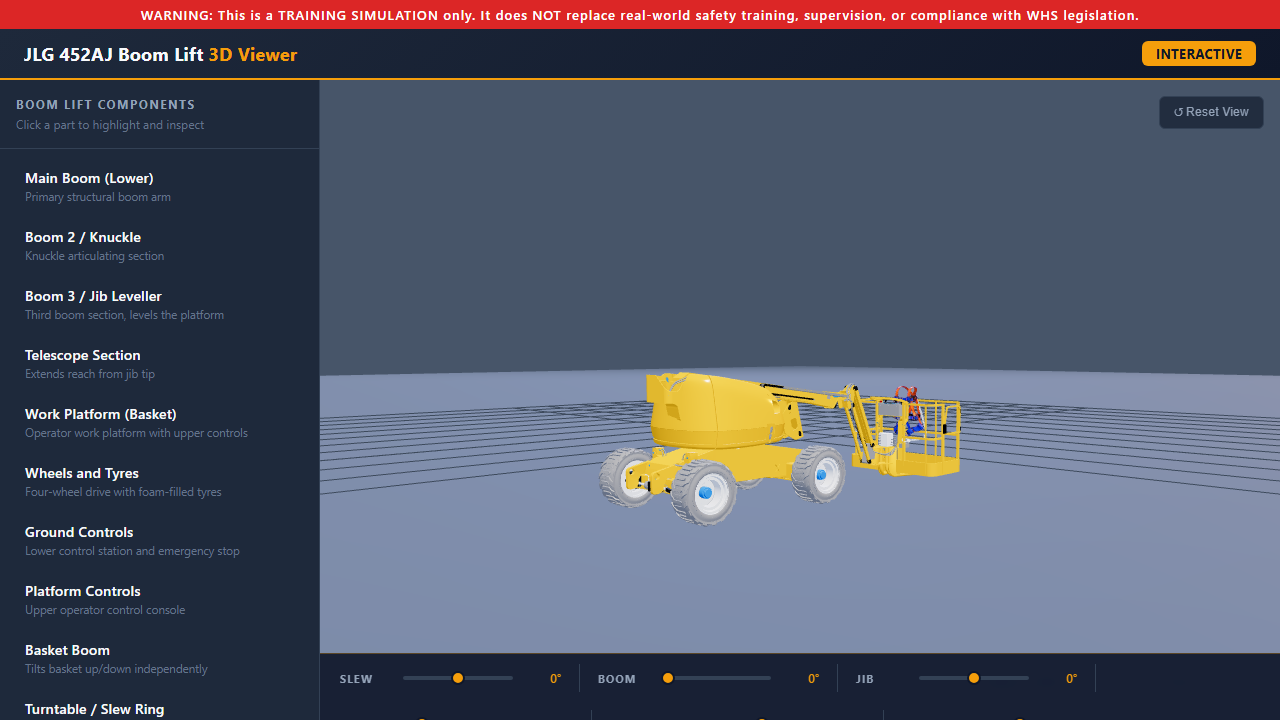
Task: Highlight Boom 3 / Jib Leveller part
Action: click(160, 305)
